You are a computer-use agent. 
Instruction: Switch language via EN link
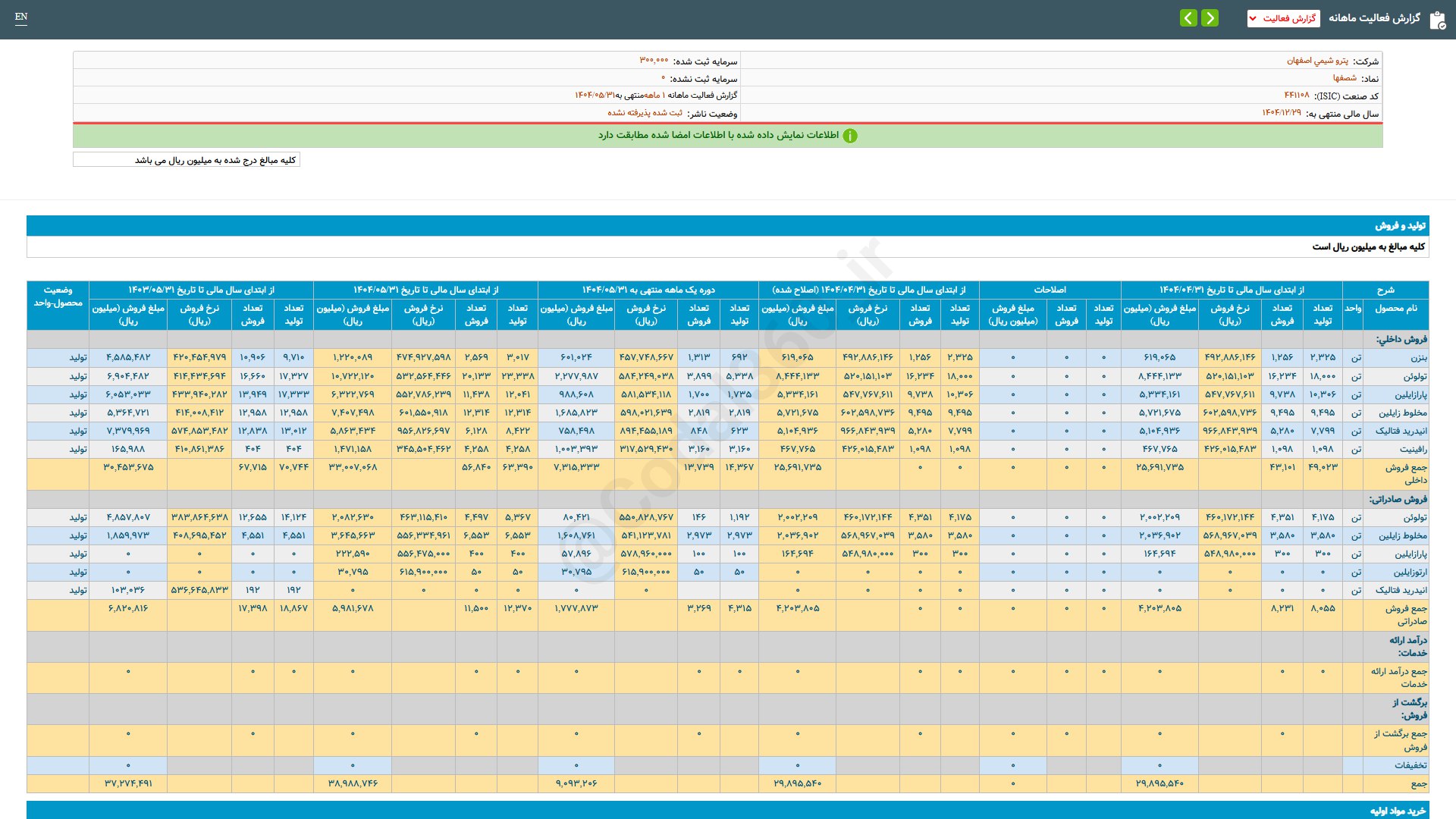click(21, 17)
